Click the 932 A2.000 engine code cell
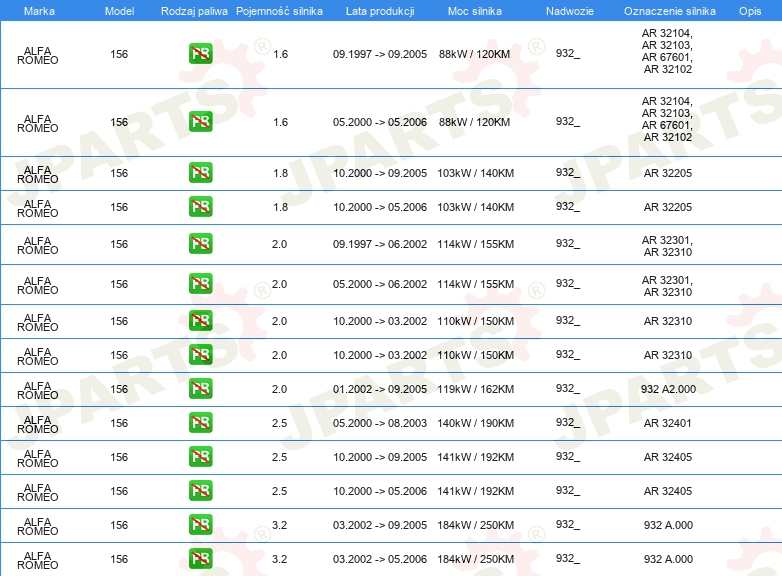 [668, 389]
